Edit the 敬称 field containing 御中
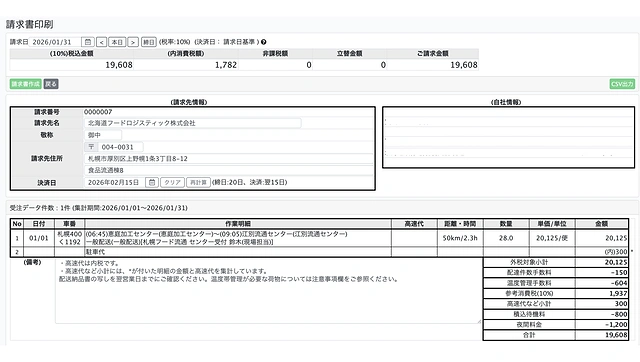The width and height of the screenshot is (640, 362). click(103, 135)
